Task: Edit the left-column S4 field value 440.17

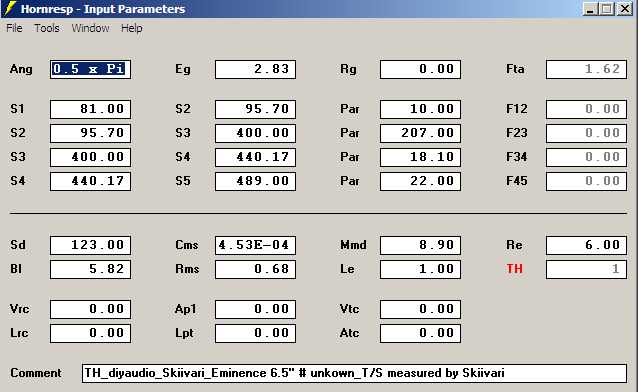Action: click(x=90, y=181)
